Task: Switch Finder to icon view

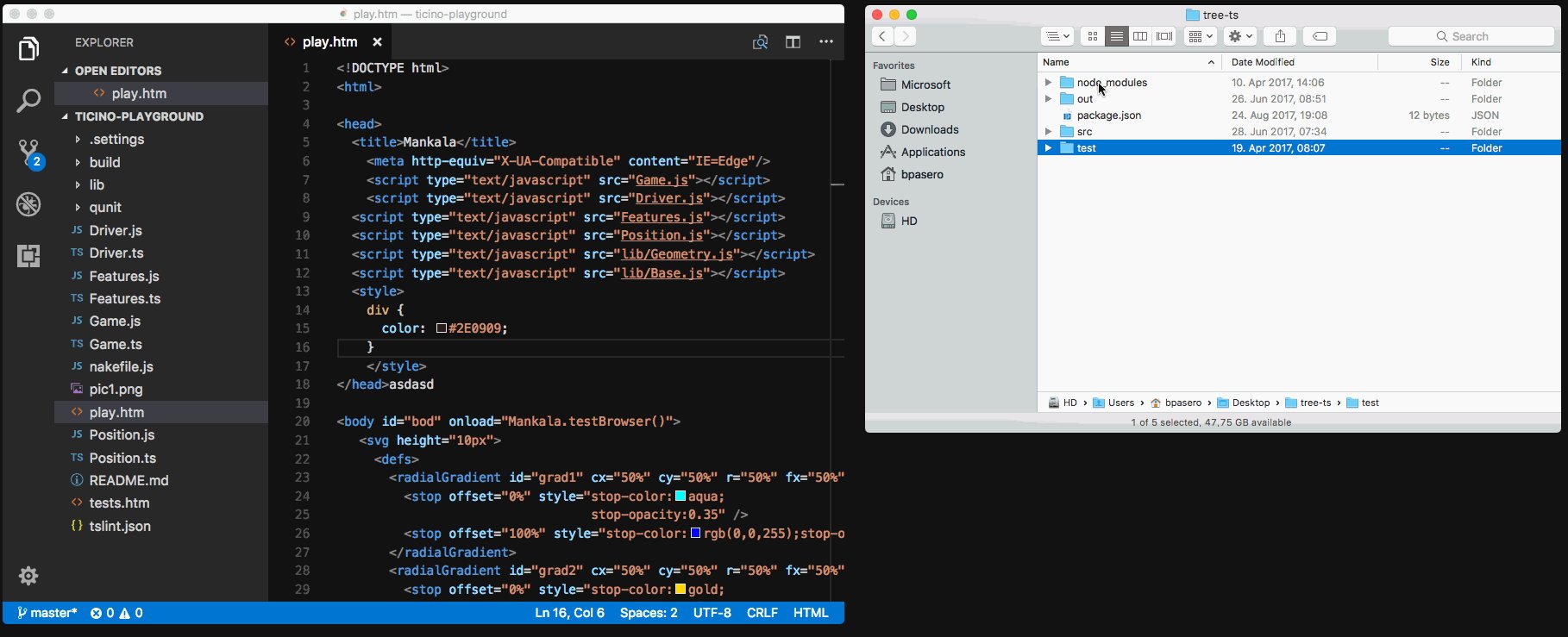Action: click(1093, 36)
